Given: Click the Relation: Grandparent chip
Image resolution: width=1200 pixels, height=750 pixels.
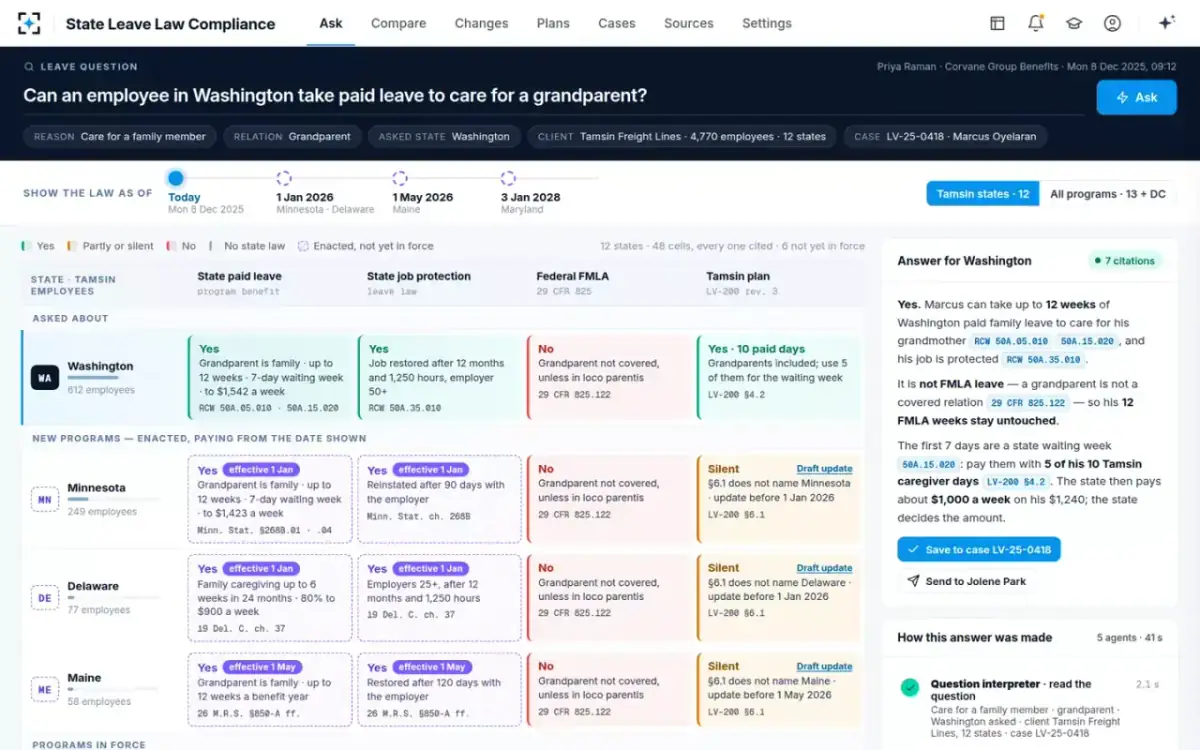Looking at the screenshot, I should [292, 137].
